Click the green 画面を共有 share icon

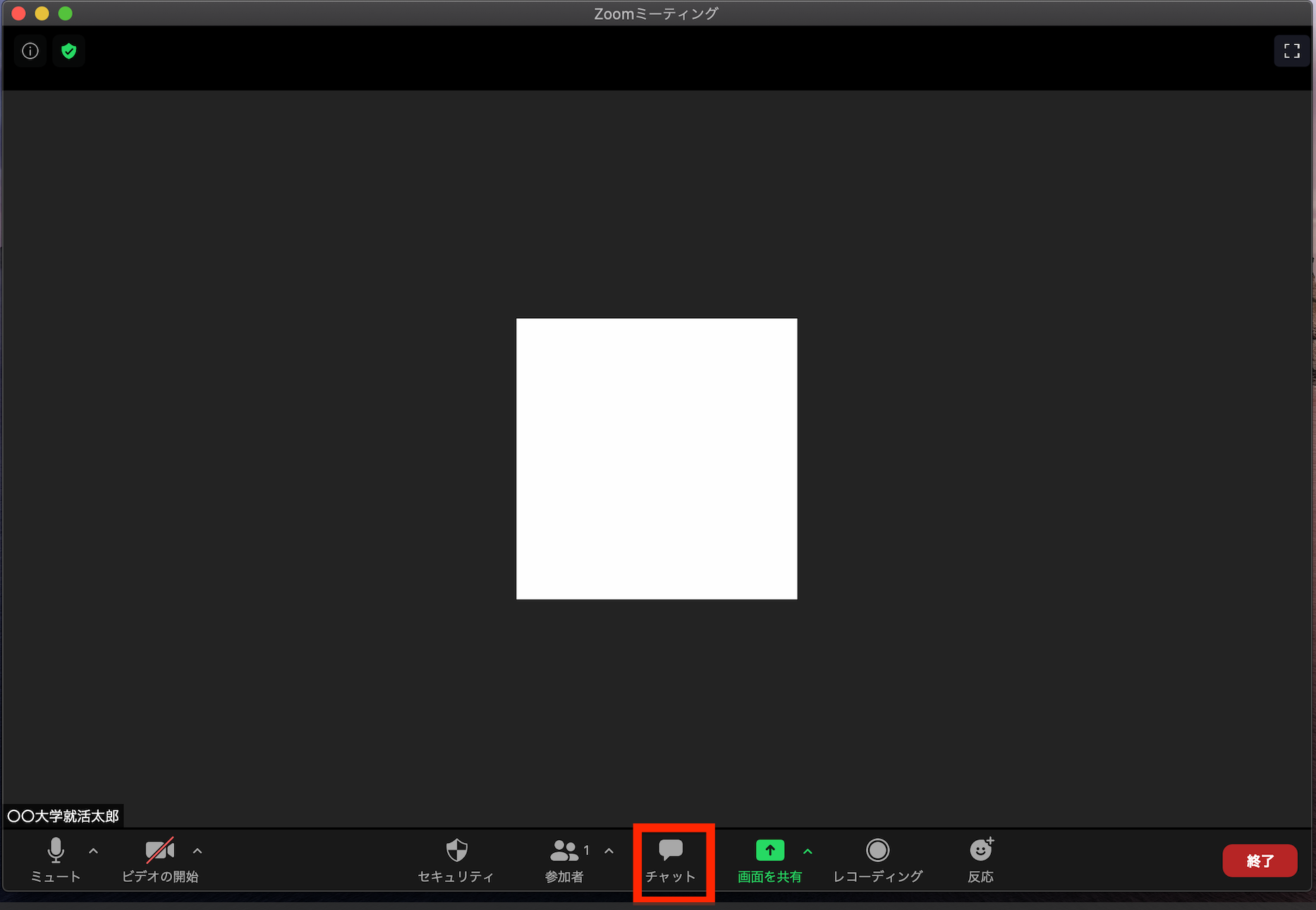pos(769,851)
